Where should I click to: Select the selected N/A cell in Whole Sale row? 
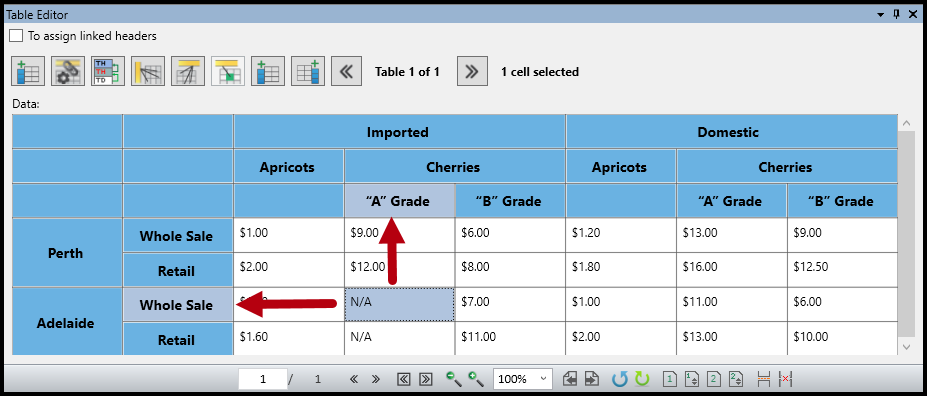(x=400, y=305)
